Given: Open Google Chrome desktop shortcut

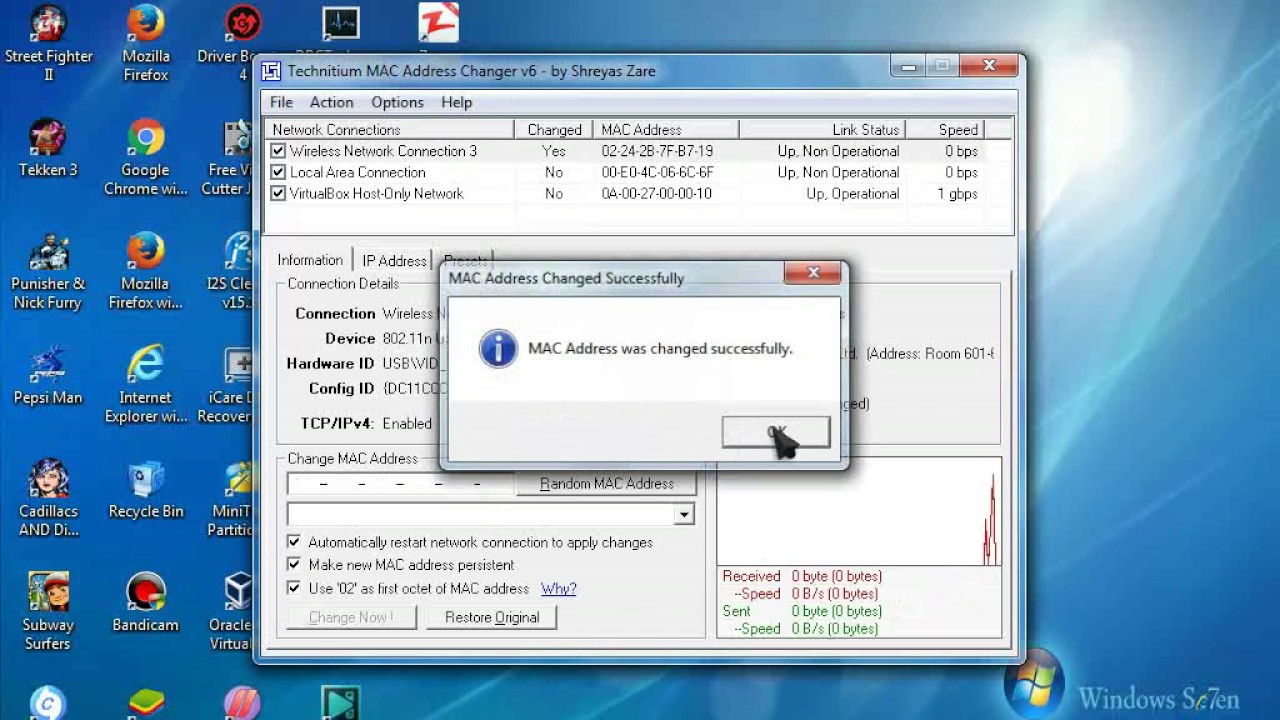Looking at the screenshot, I should point(146,157).
